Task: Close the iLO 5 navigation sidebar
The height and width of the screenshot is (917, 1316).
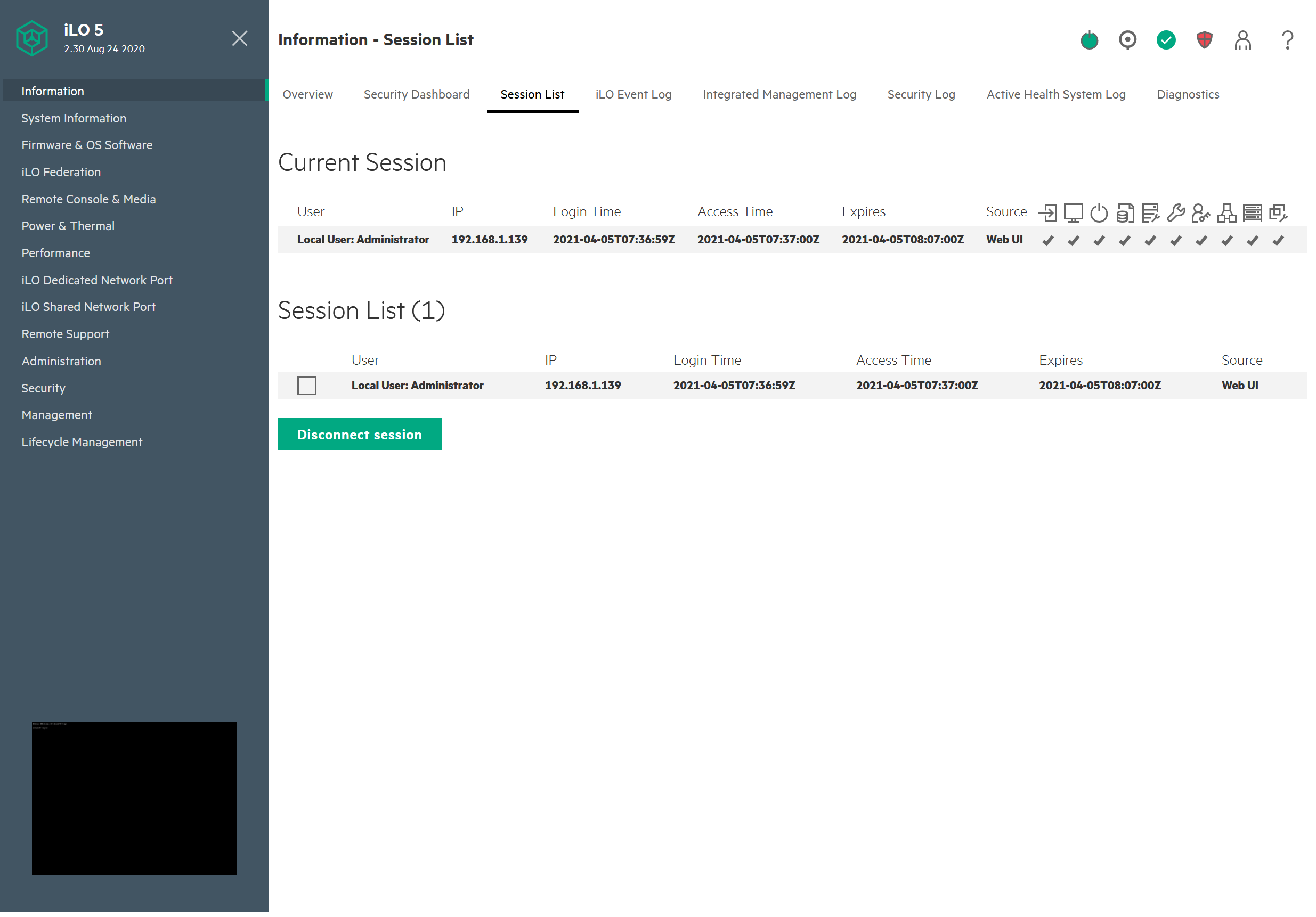Action: click(x=240, y=38)
